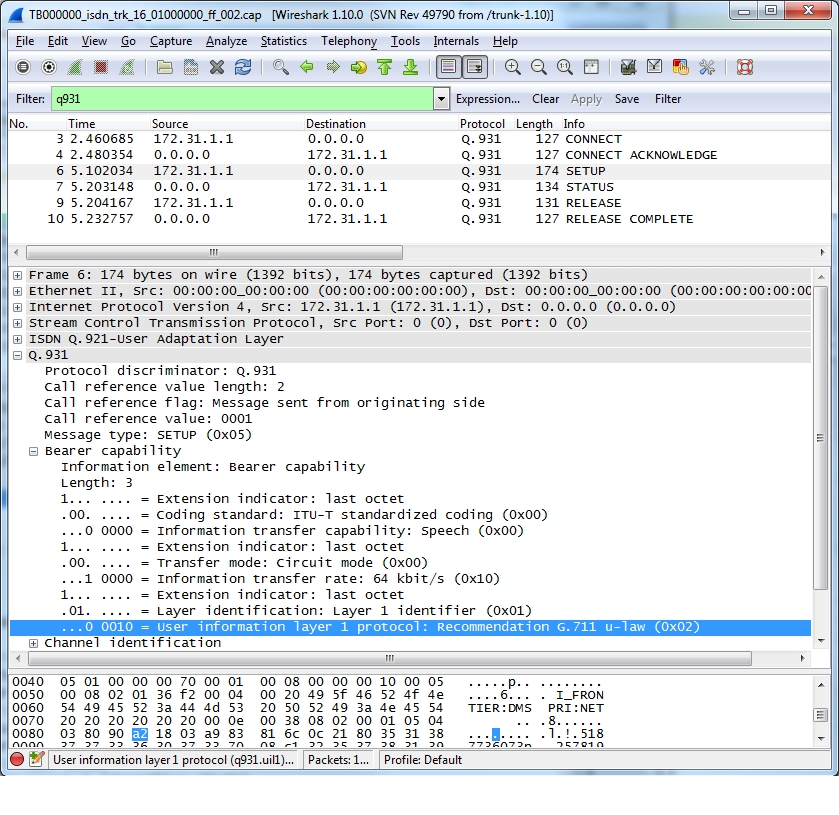Click the Expression... filter button
The height and width of the screenshot is (815, 839).
(x=487, y=99)
